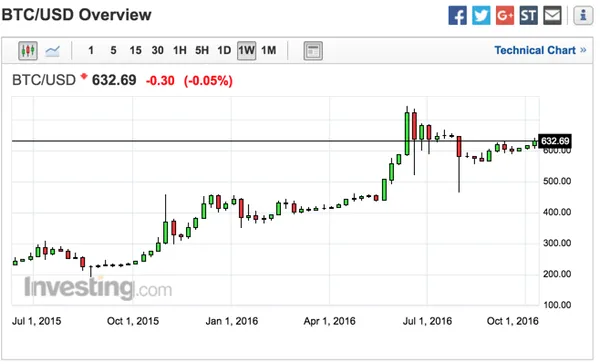Click the -0.30 change value
600x364 pixels.
pos(160,81)
